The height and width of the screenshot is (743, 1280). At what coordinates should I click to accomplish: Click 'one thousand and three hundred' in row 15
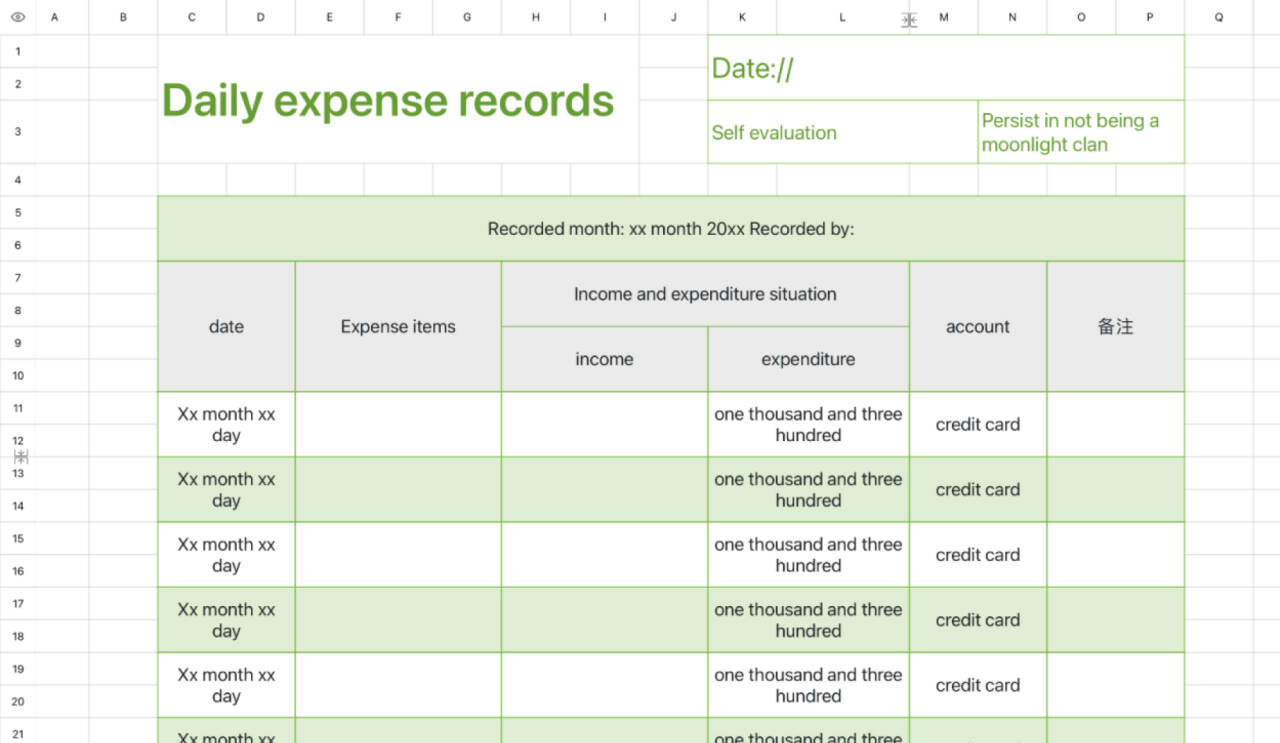coord(808,555)
